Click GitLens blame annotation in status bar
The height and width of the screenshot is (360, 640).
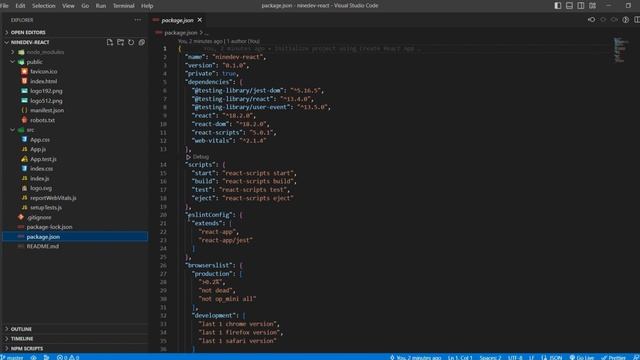[x=416, y=357]
